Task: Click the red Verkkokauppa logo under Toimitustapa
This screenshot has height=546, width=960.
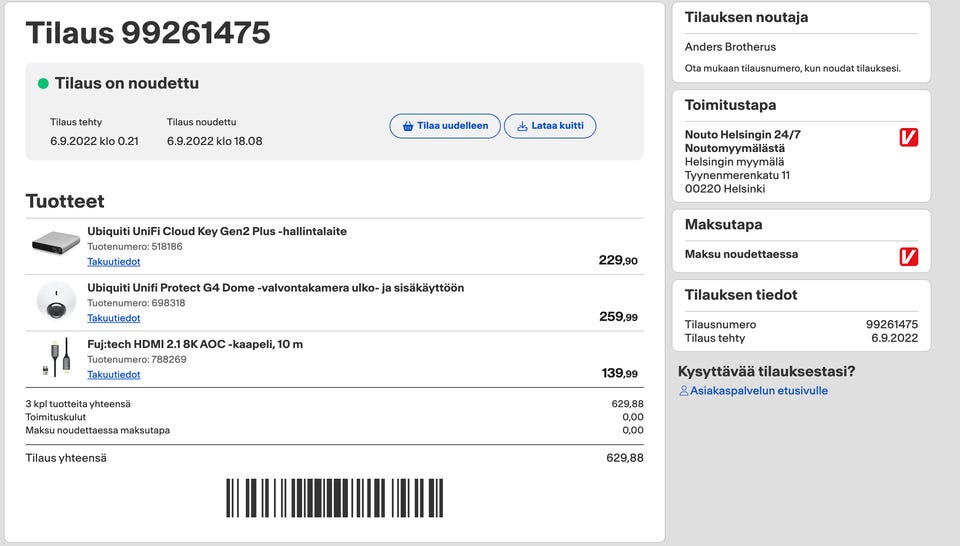Action: click(x=908, y=137)
